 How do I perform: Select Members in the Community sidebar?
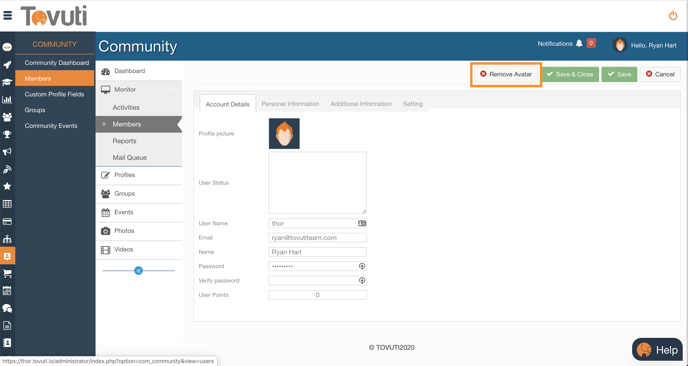click(x=54, y=79)
